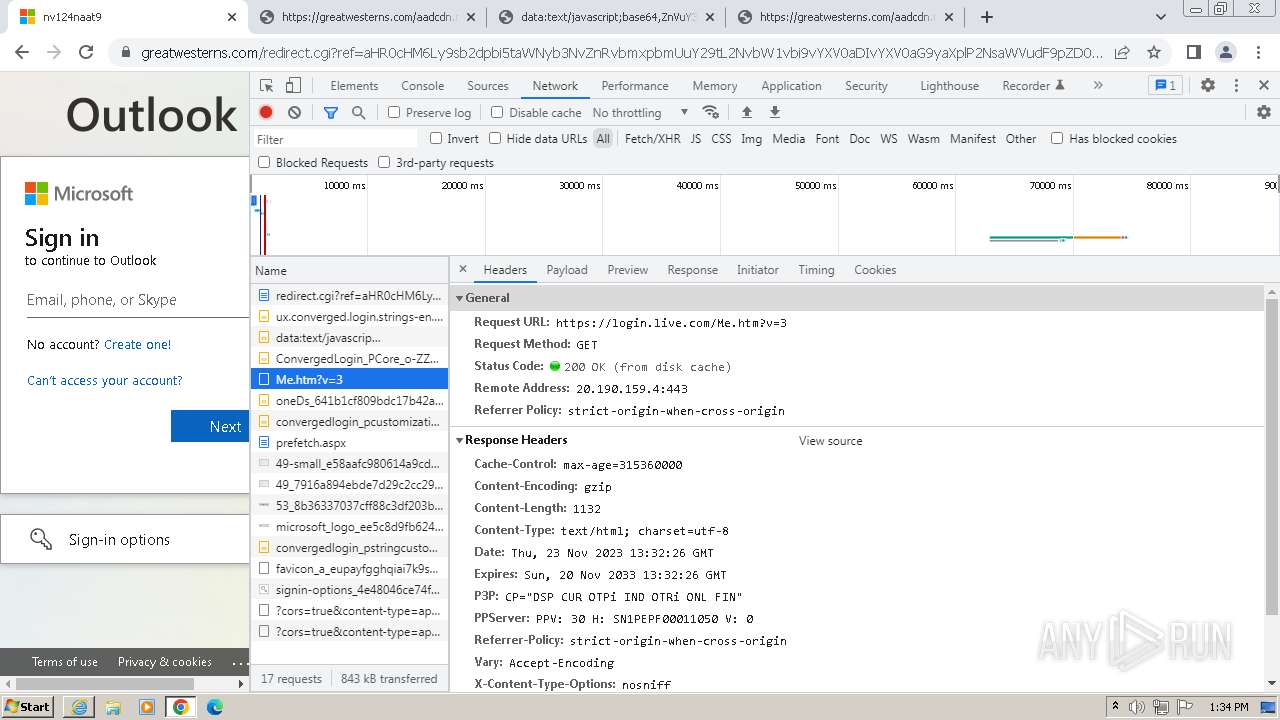This screenshot has height=720, width=1280.
Task: Open Edge browser from taskbar
Action: tap(215, 707)
